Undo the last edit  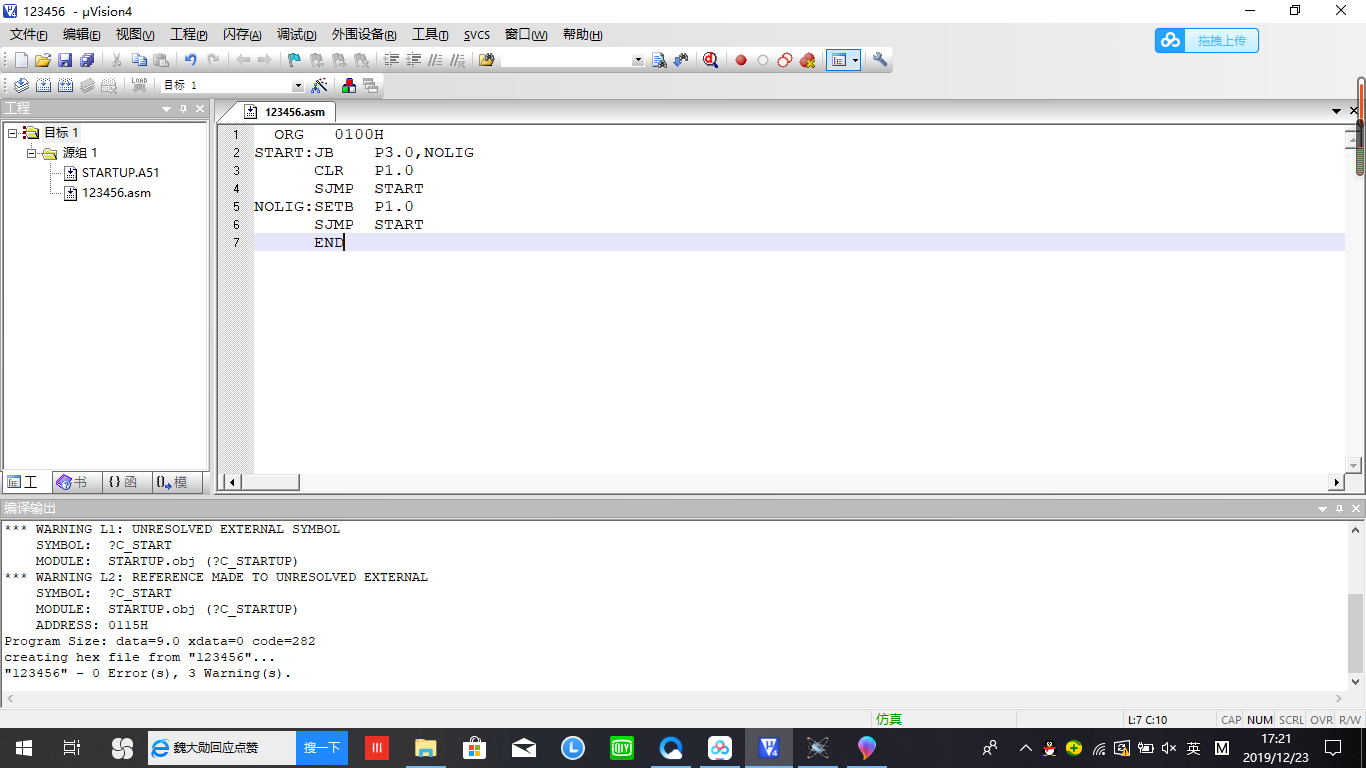point(190,60)
